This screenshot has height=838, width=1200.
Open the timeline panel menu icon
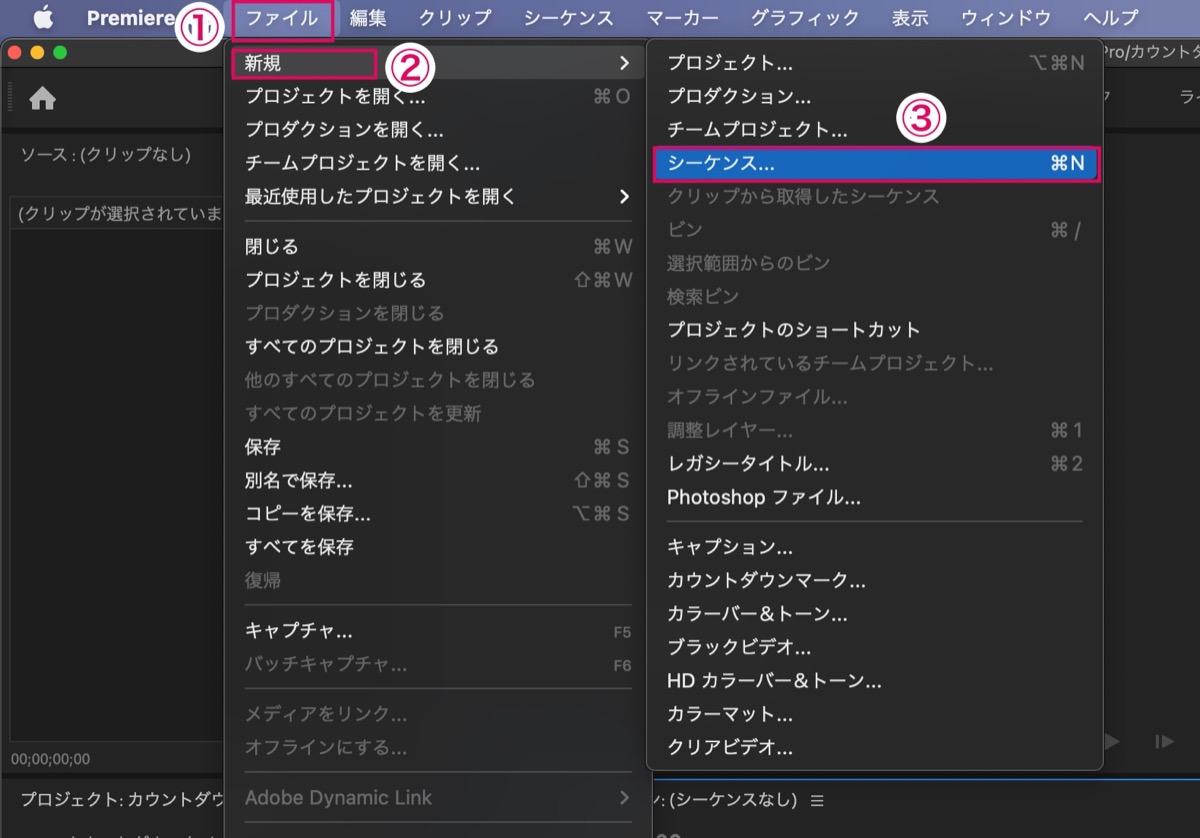tap(817, 800)
